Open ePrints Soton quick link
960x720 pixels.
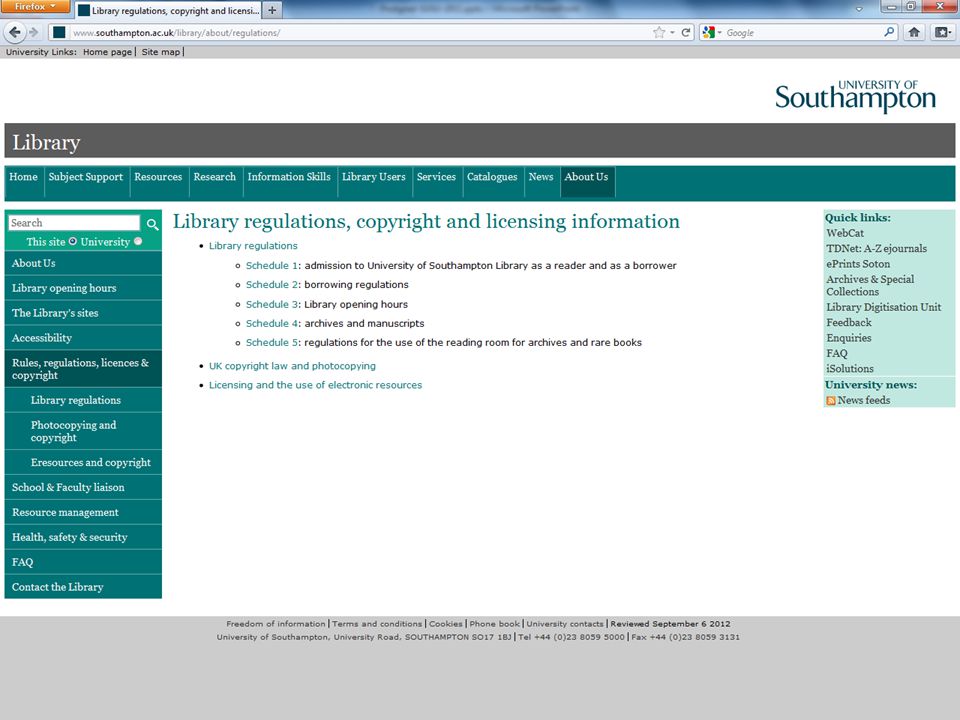(858, 264)
